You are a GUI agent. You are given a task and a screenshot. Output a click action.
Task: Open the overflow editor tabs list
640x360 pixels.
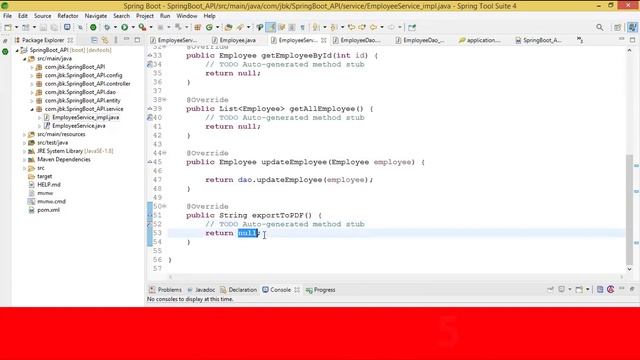[x=580, y=40]
